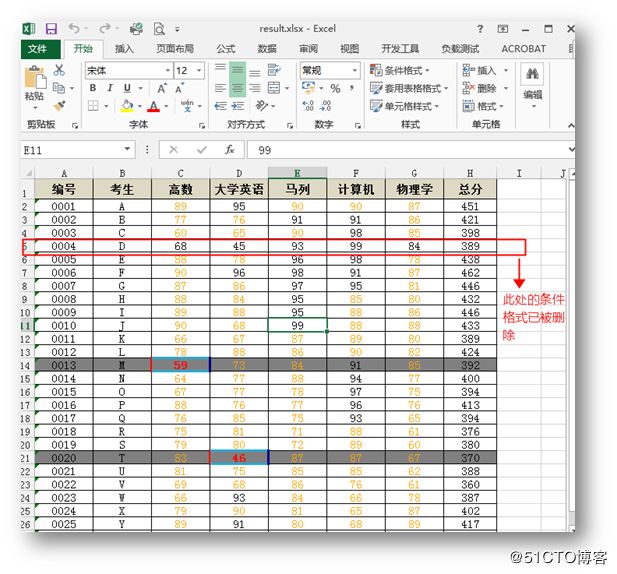Expand the font name 宋体 dropdown
The height and width of the screenshot is (574, 617).
tap(168, 70)
